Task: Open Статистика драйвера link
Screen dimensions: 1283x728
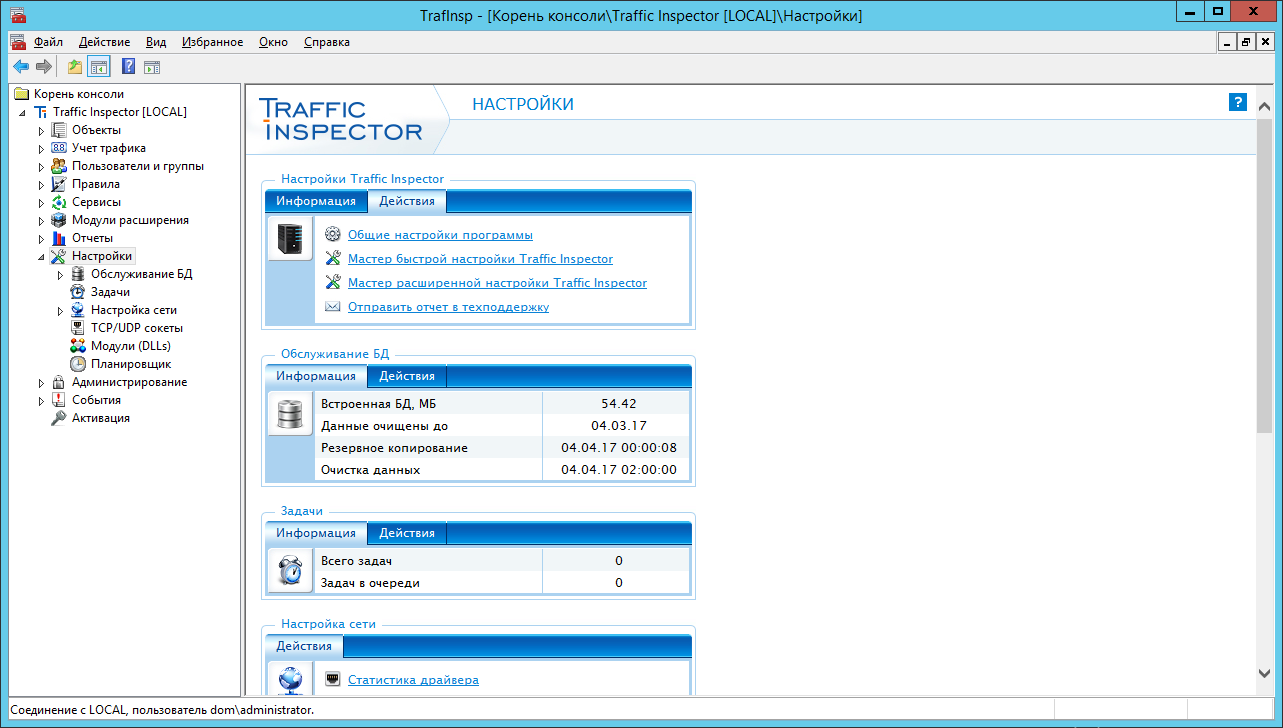Action: [x=413, y=680]
